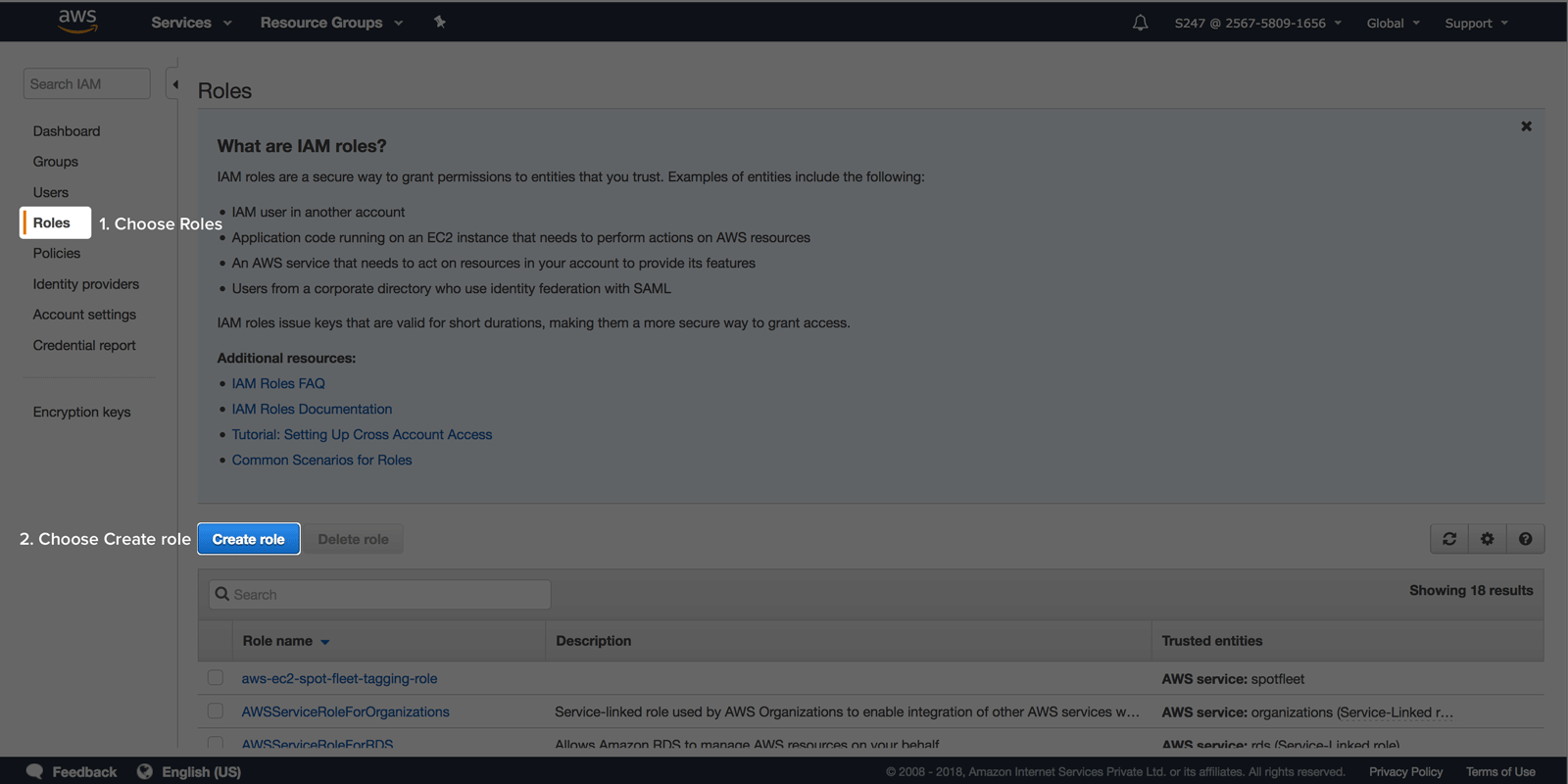Open the Global region dropdown
Image resolution: width=1568 pixels, height=784 pixels.
click(x=1393, y=23)
